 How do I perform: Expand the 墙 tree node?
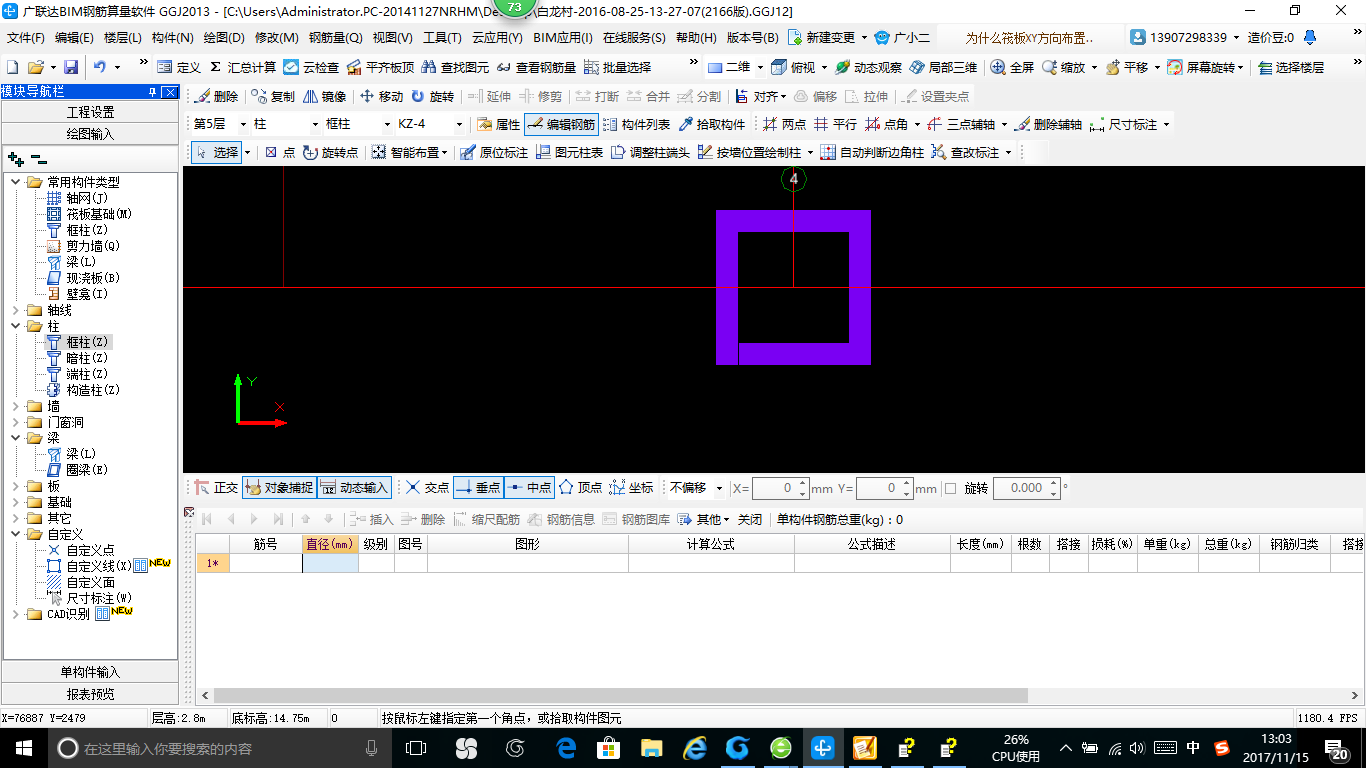click(x=16, y=406)
